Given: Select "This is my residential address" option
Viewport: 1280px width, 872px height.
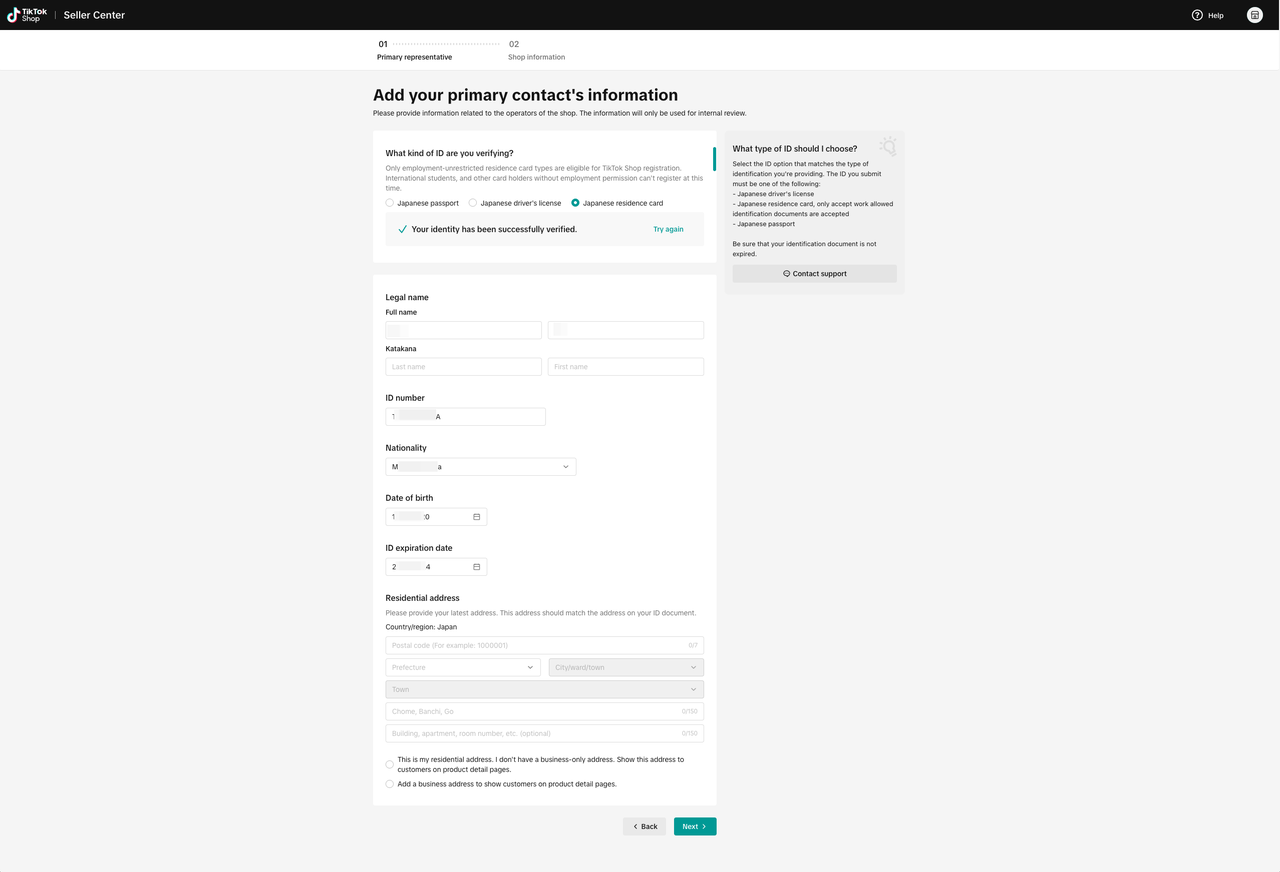Looking at the screenshot, I should pos(390,764).
